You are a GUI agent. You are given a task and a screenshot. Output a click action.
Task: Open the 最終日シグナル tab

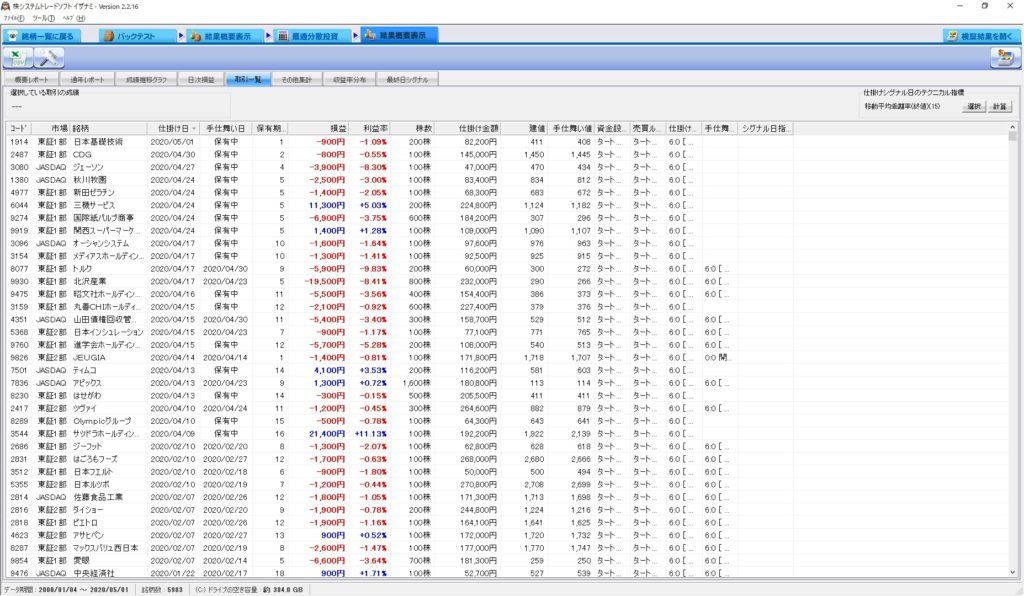(406, 78)
